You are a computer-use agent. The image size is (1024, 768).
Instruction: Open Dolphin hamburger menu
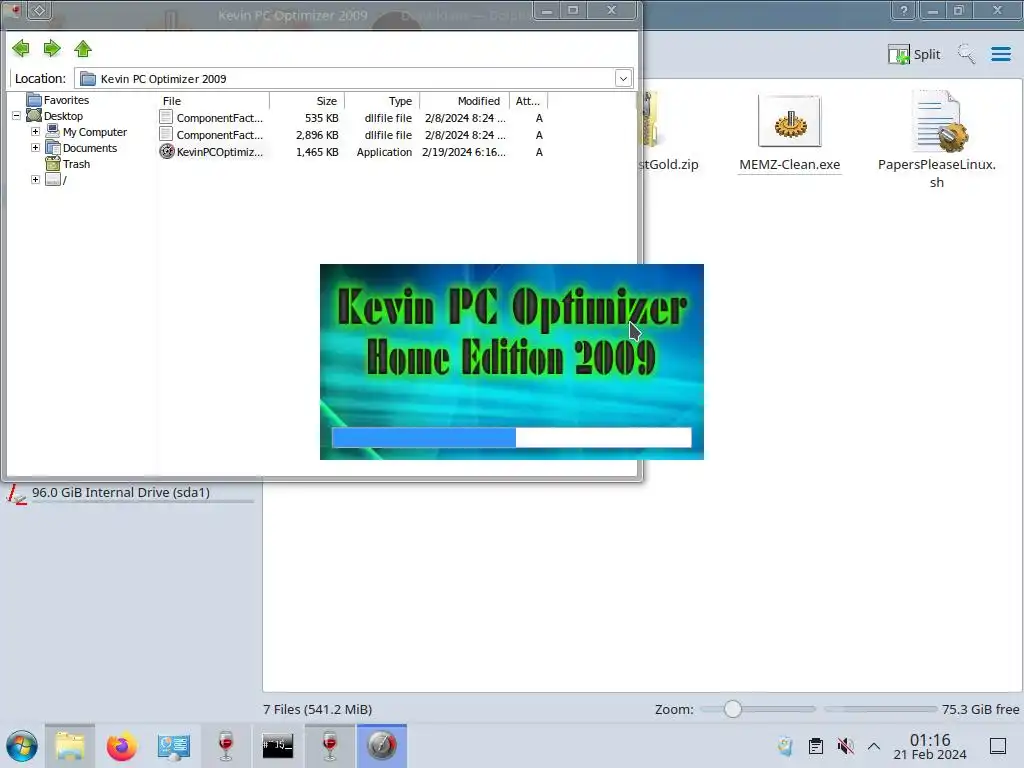1000,54
